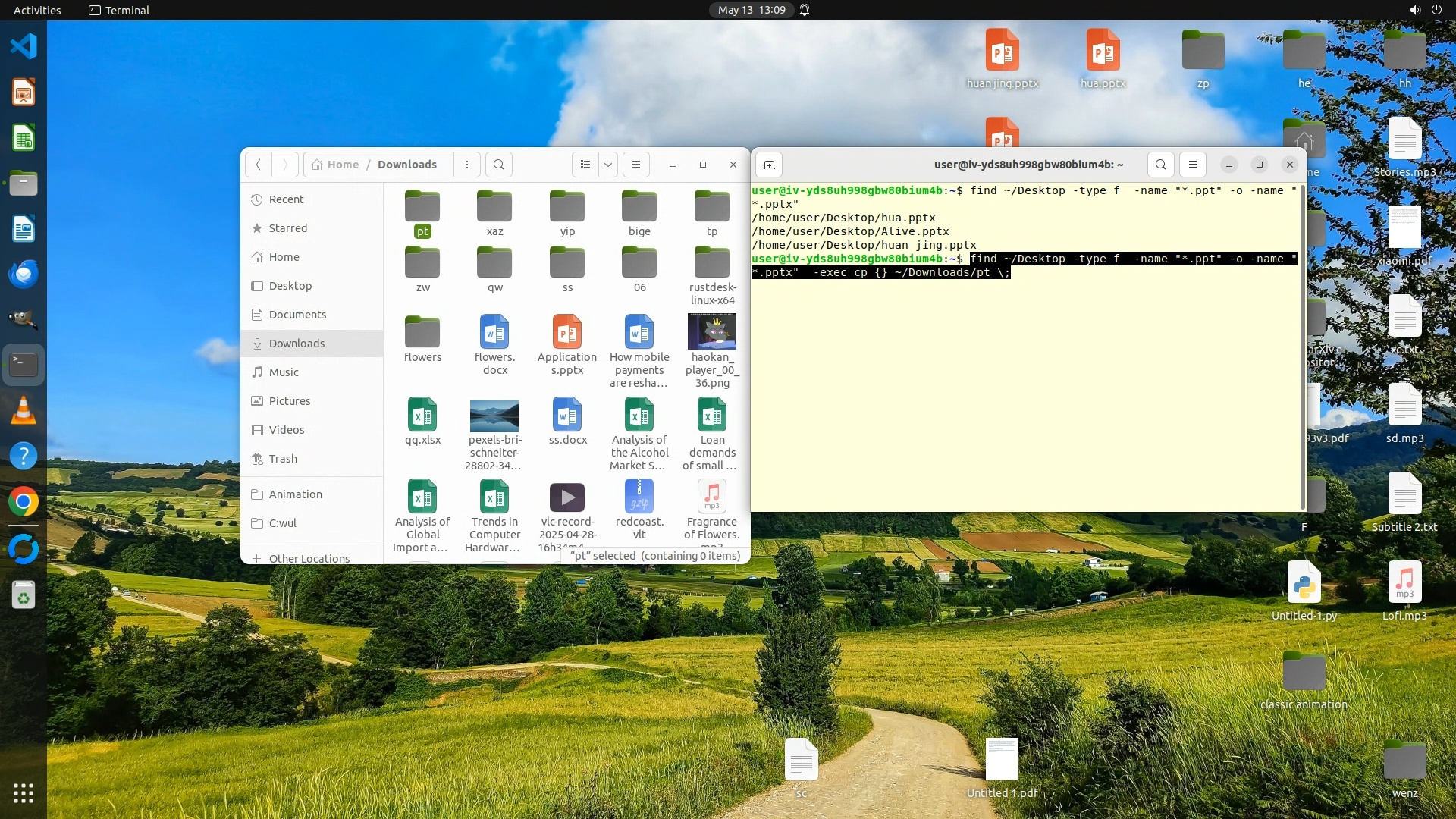Select haokan_player png thumbnail
This screenshot has height=819, width=1456.
tap(711, 331)
